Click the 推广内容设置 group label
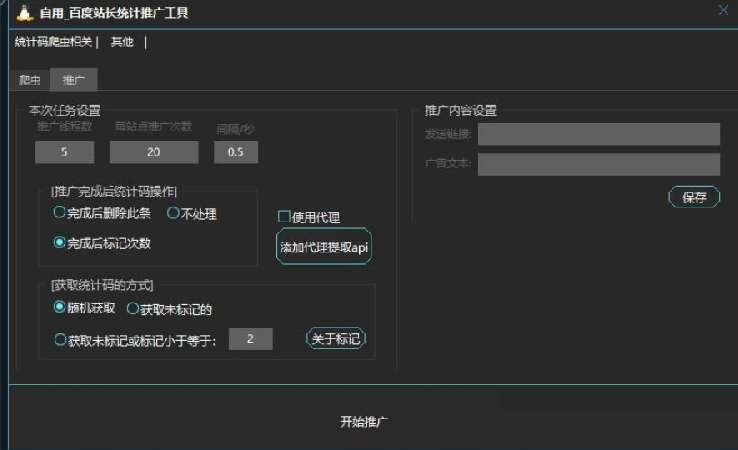738x450 pixels. point(461,111)
